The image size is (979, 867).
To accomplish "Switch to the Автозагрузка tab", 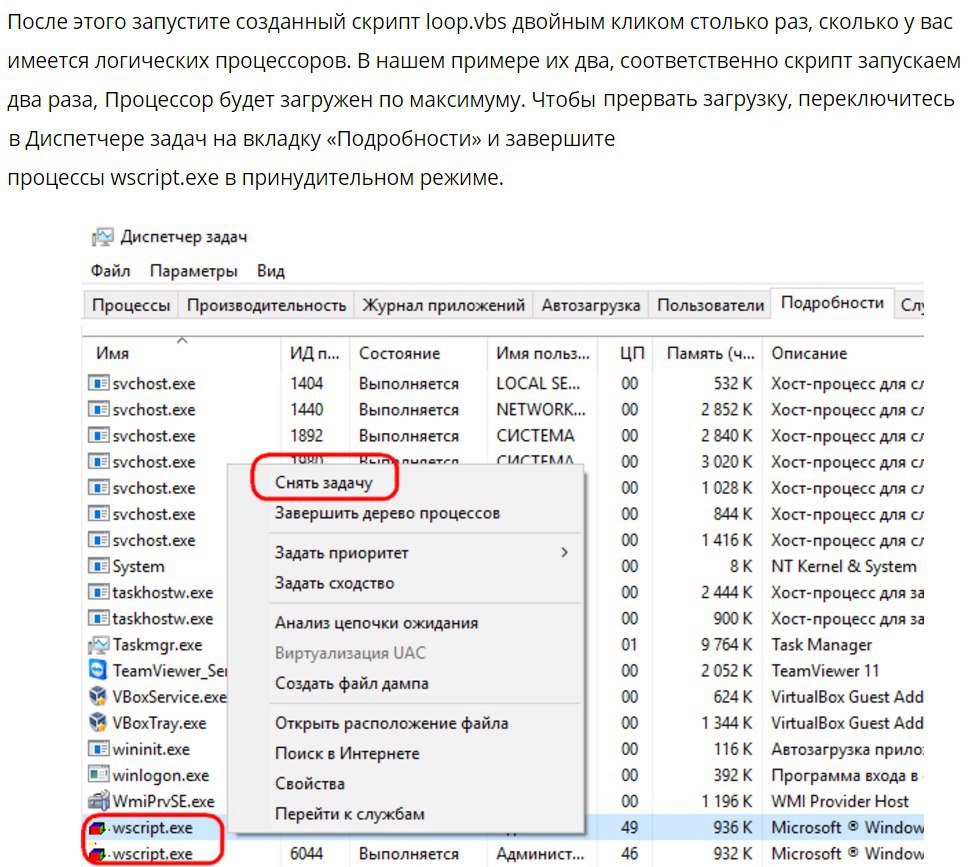I will point(591,305).
